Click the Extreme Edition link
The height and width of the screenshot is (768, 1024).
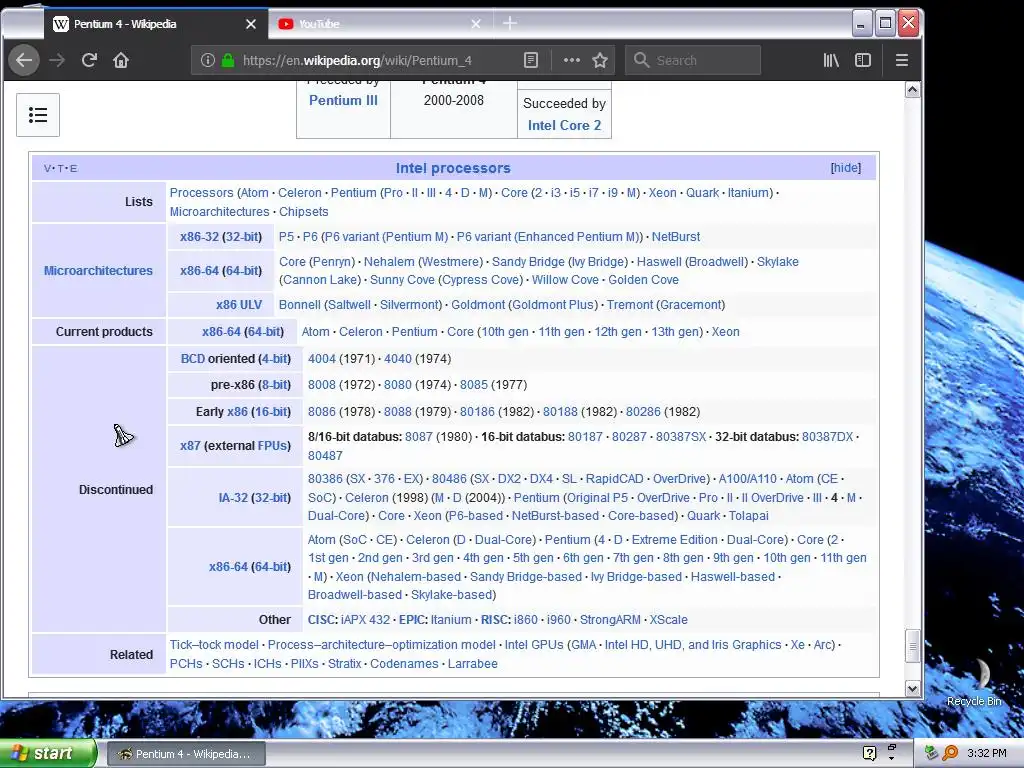coord(675,539)
